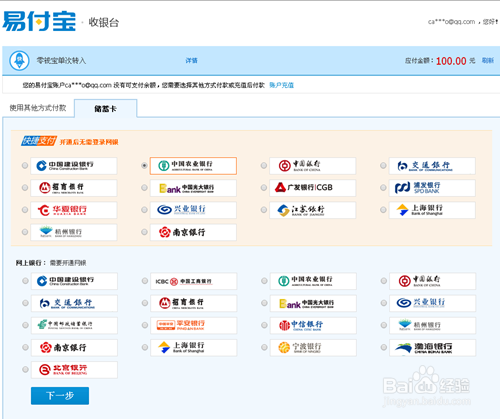
Task: Switch to 使用其他方式付款 tab
Action: point(38,108)
